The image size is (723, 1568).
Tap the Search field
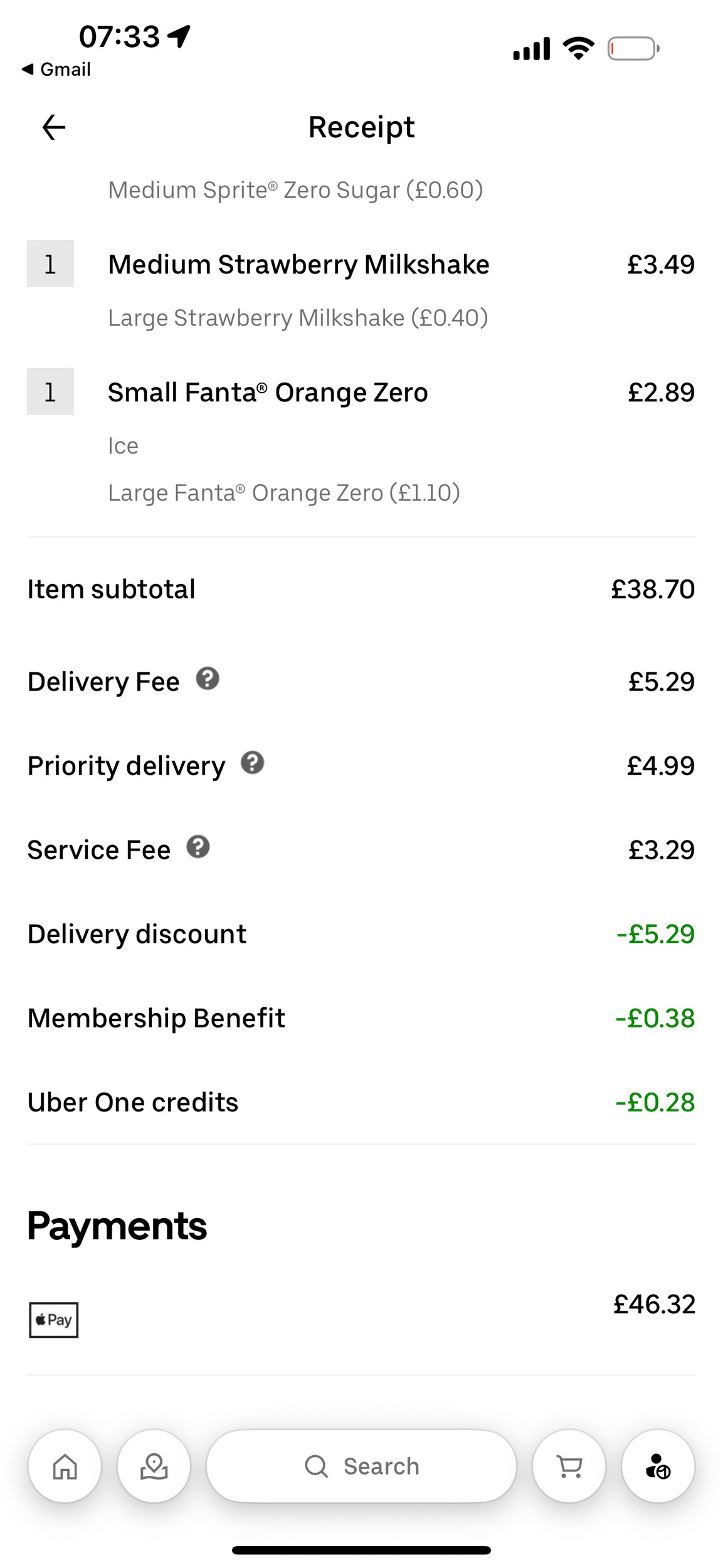(x=361, y=1466)
